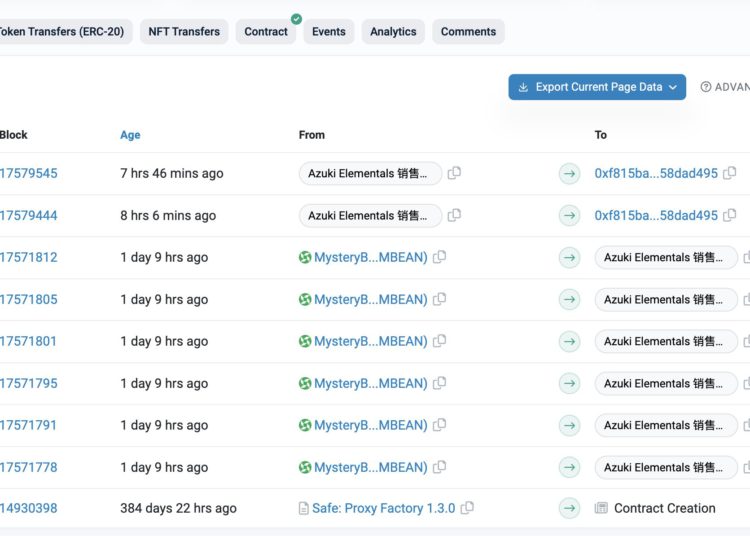
Task: Open the Events tab
Action: 328,32
